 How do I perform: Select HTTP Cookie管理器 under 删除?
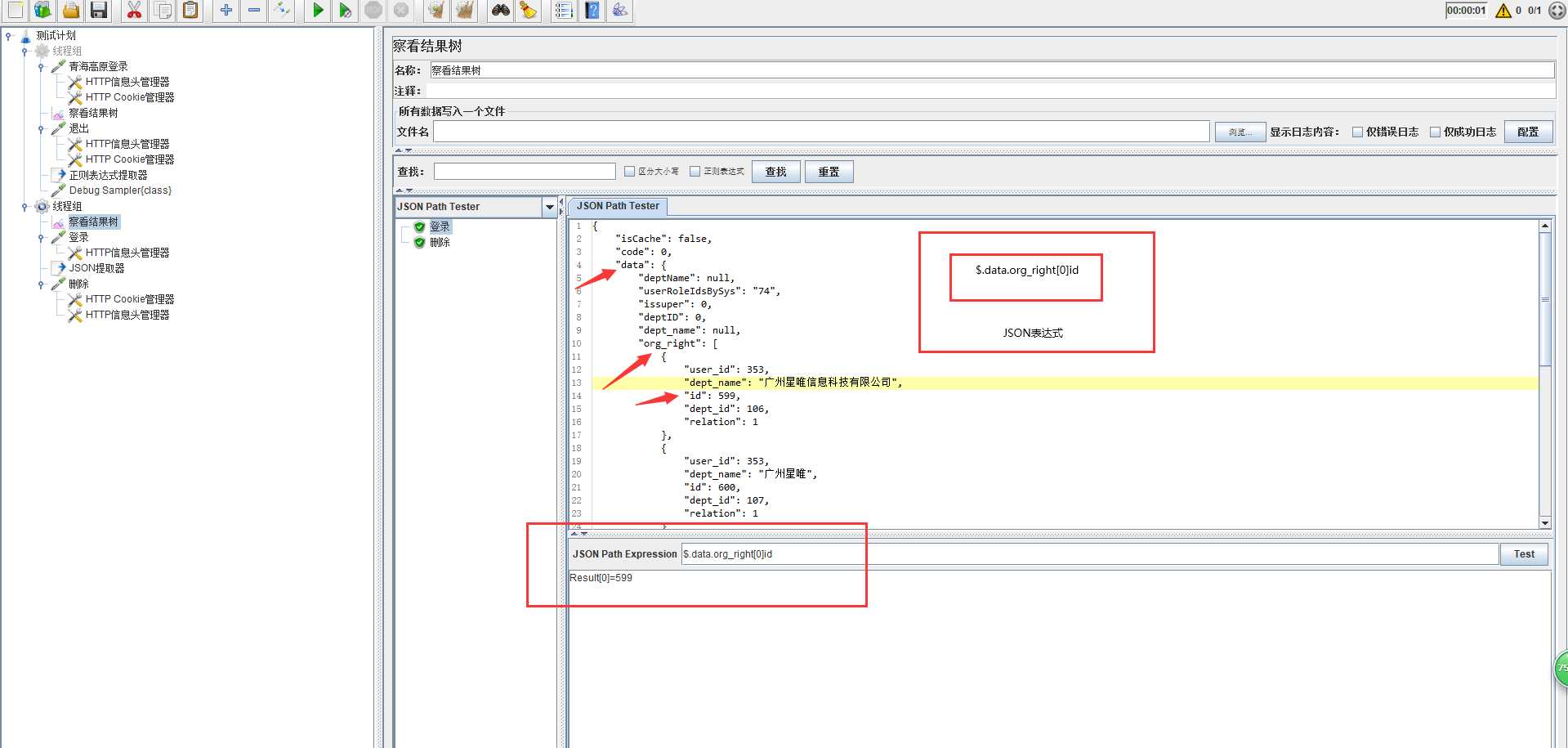click(x=130, y=299)
